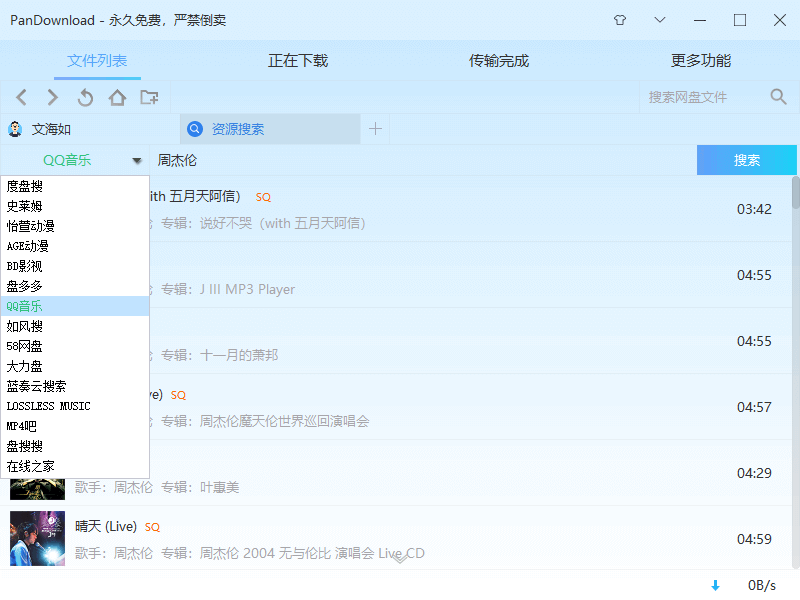Create a new folder

(x=149, y=97)
